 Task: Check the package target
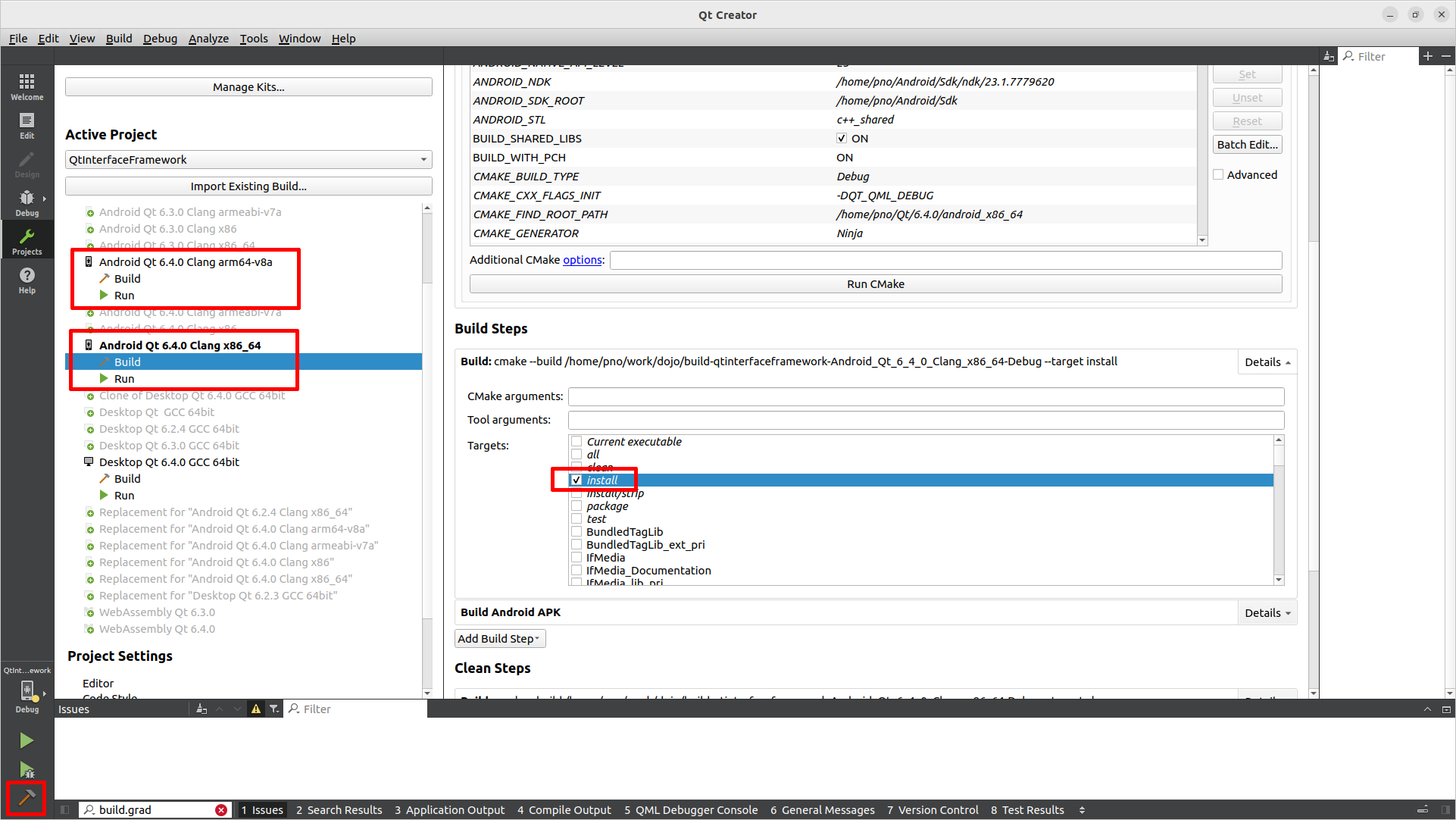click(x=576, y=506)
